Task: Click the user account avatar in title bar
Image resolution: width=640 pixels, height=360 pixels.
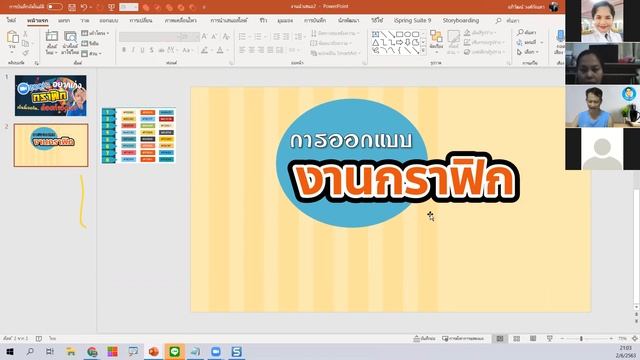Action: click(553, 7)
